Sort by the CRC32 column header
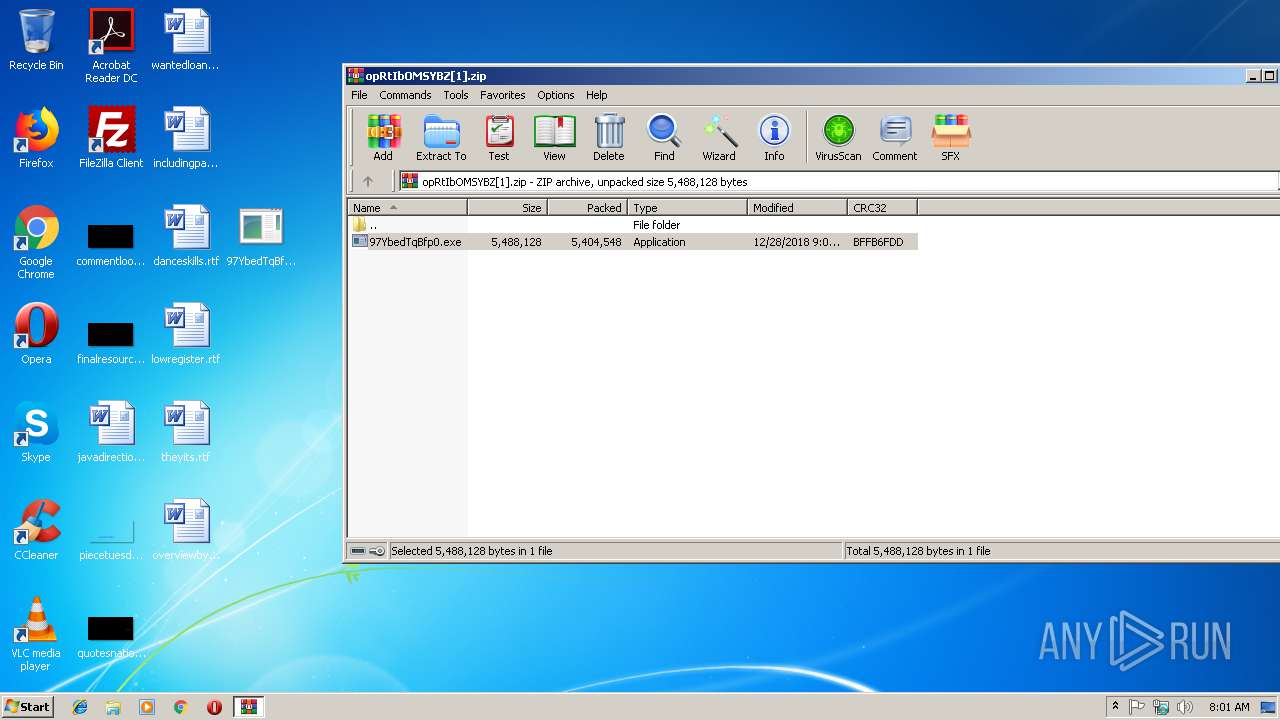1280x720 pixels. 883,207
